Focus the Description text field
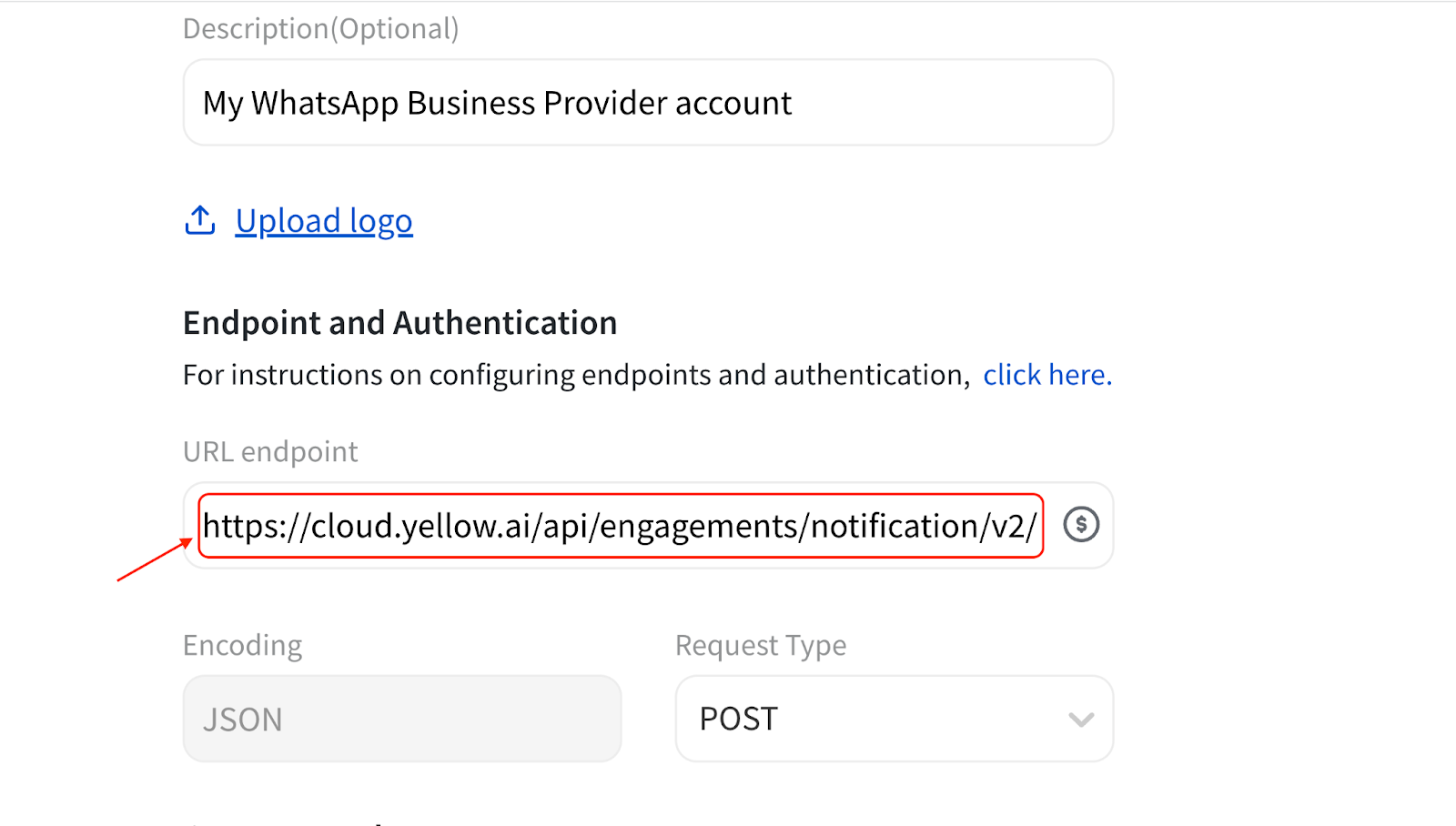 (x=648, y=103)
